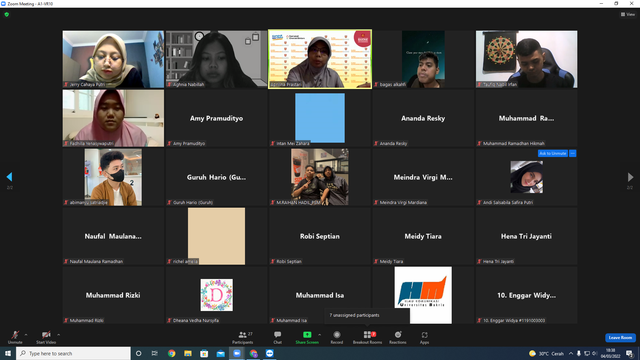
Task: Click Ask to Unmute on Andi Salsabila tile
Action: click(x=553, y=153)
